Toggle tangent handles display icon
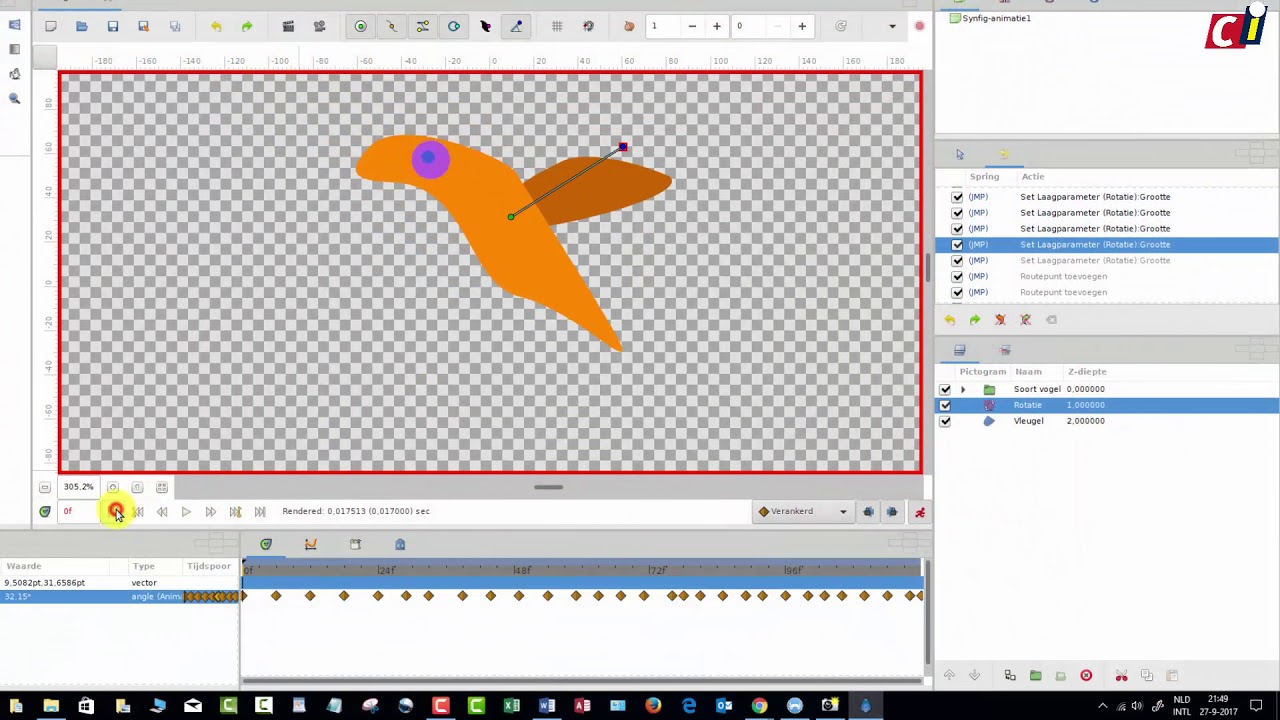This screenshot has width=1280, height=720. point(423,26)
